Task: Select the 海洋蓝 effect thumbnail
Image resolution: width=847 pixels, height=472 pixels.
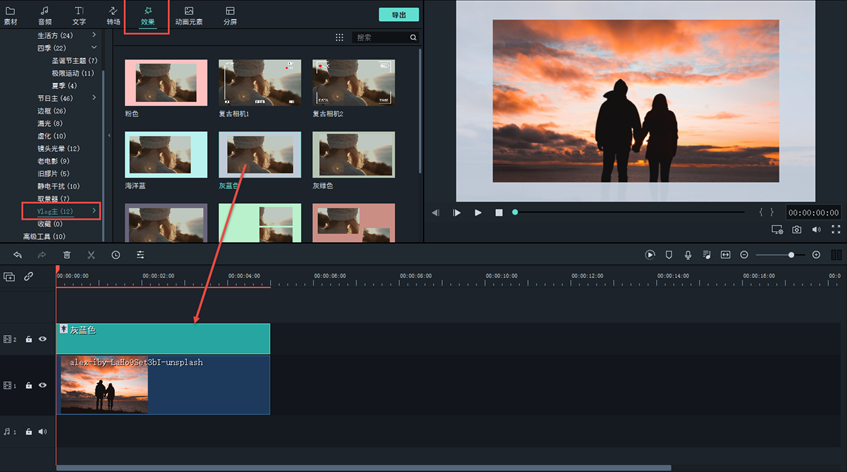Action: point(166,155)
